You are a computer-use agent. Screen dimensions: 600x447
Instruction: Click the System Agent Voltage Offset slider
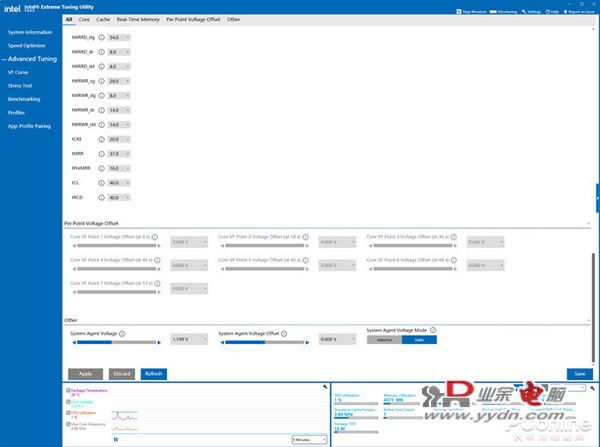(x=265, y=343)
